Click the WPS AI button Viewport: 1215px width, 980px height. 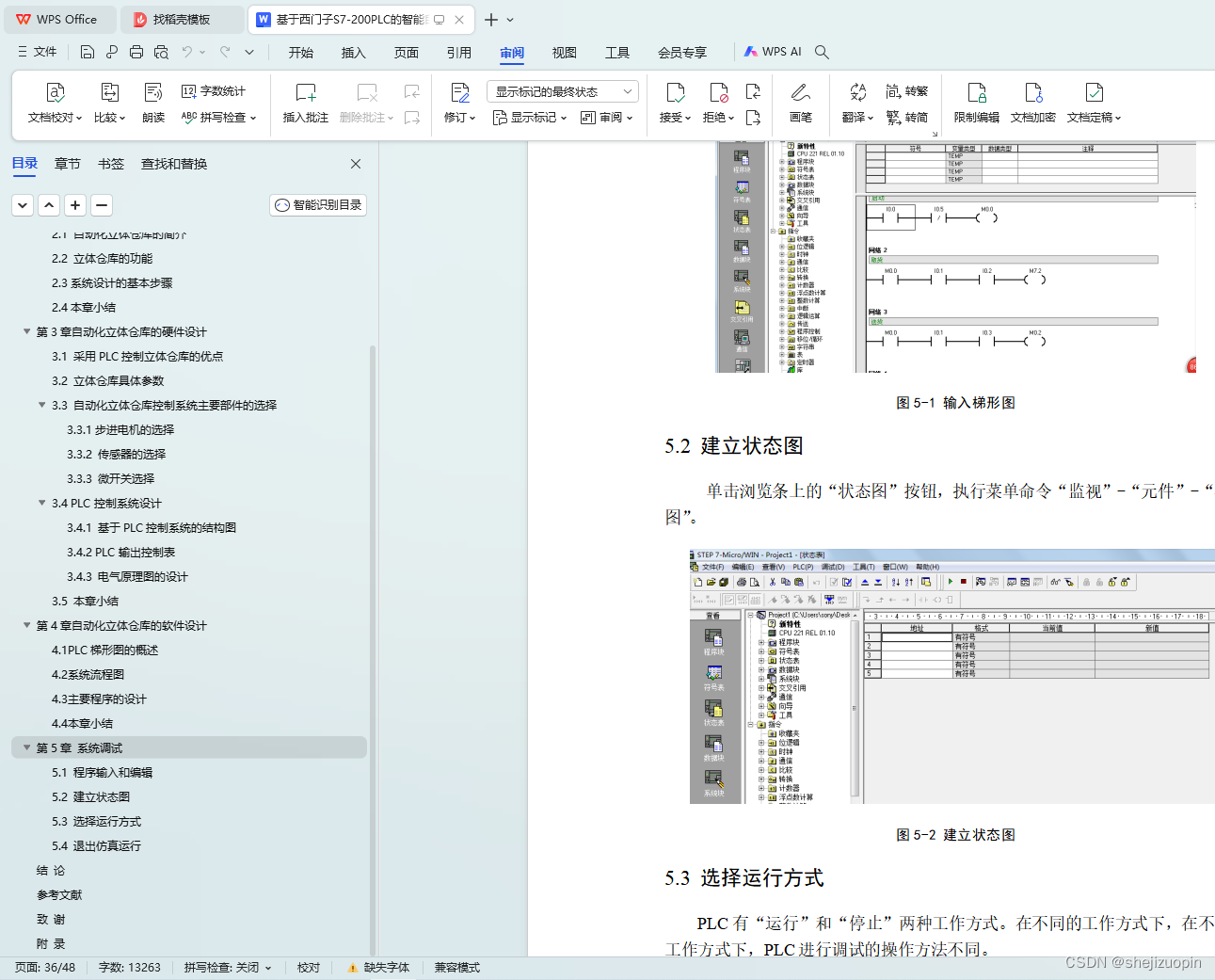[773, 52]
